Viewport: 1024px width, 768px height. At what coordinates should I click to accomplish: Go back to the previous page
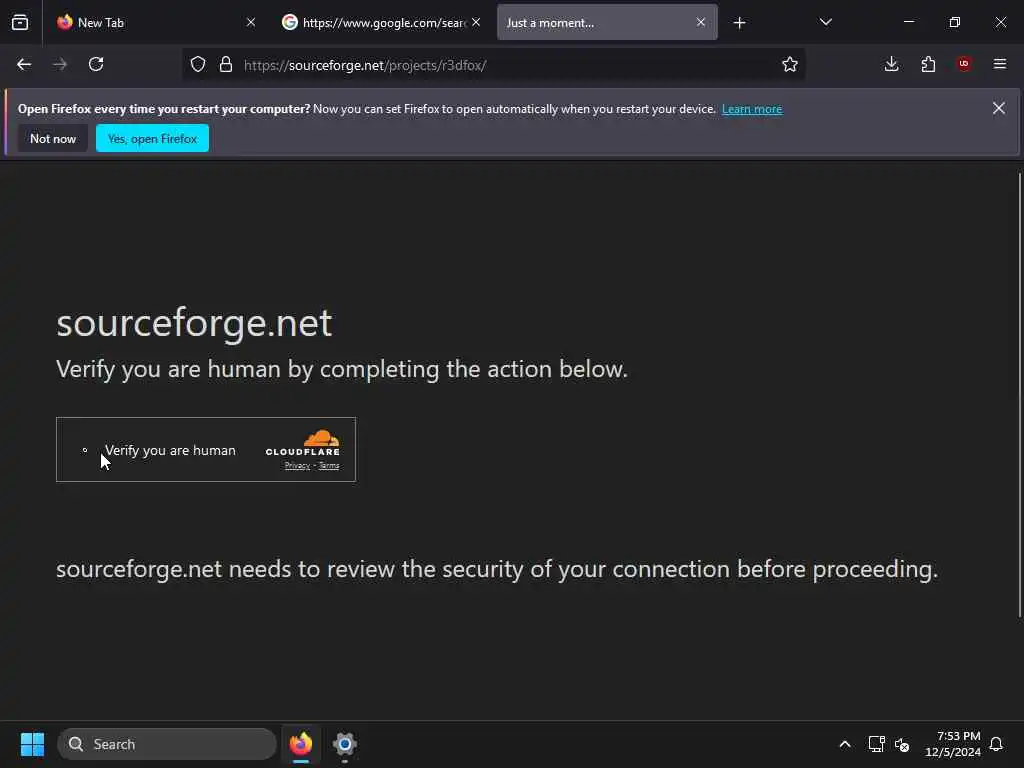click(24, 65)
